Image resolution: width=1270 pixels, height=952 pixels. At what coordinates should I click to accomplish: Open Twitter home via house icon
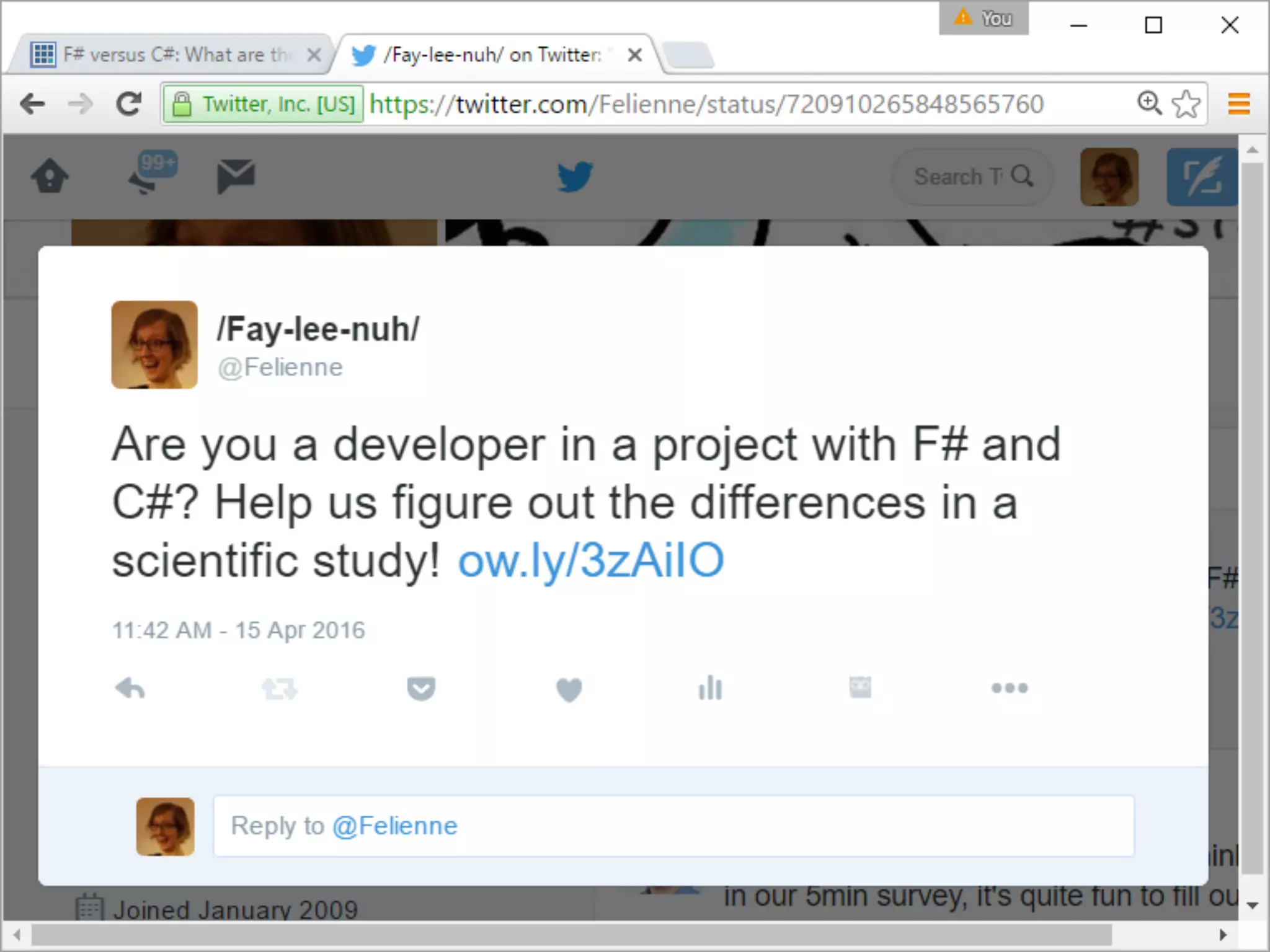(x=50, y=177)
